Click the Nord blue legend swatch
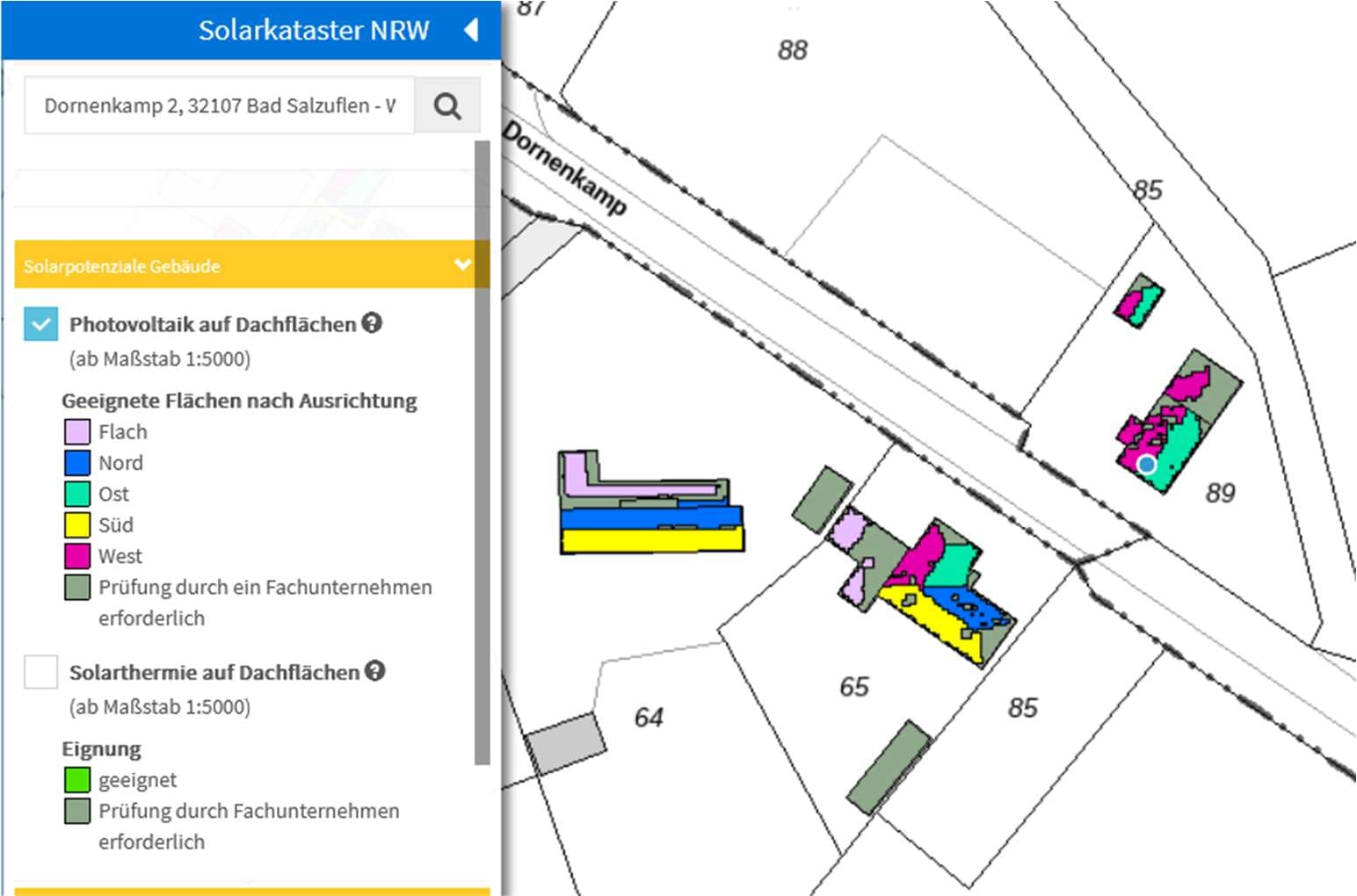This screenshot has height=896, width=1357. click(77, 463)
